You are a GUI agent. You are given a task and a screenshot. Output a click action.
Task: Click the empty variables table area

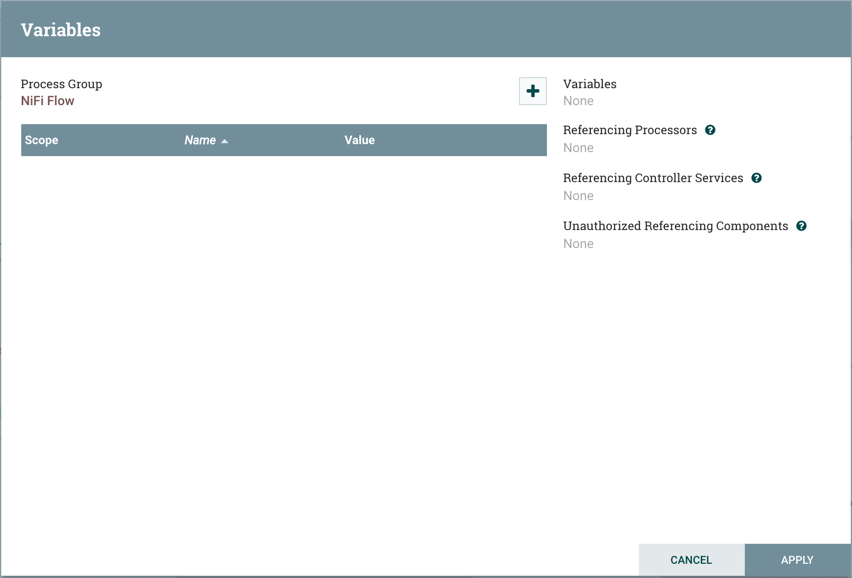284,340
